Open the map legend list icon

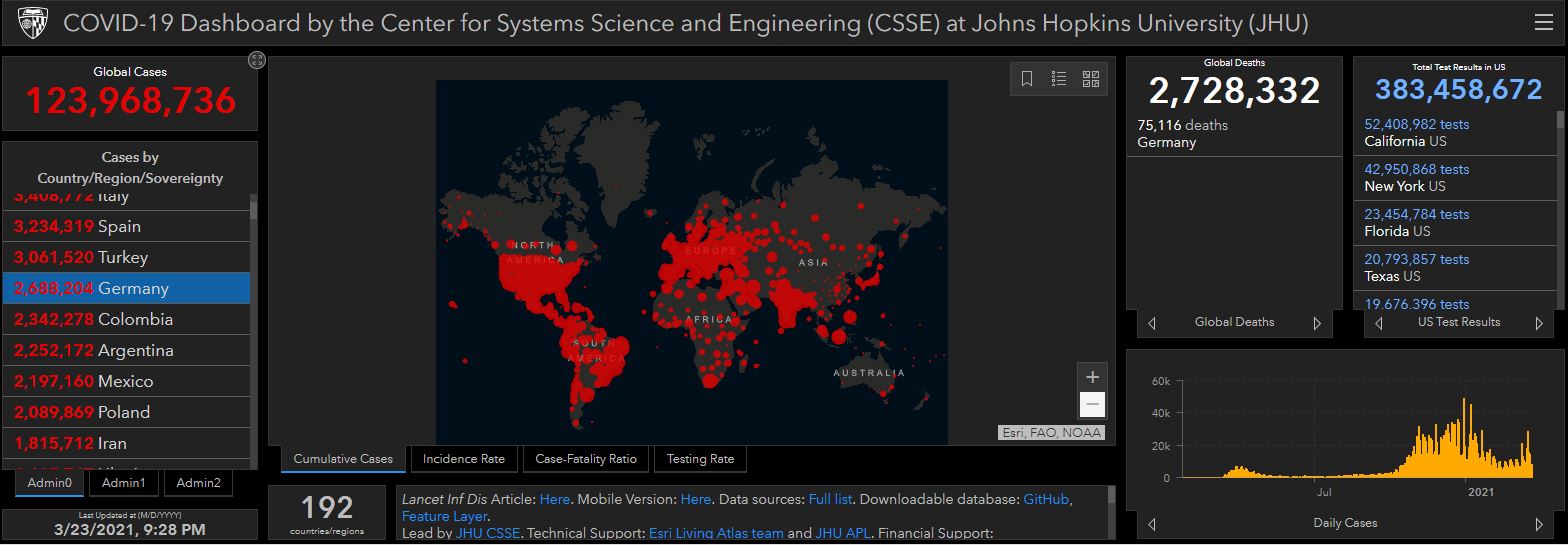point(1059,79)
